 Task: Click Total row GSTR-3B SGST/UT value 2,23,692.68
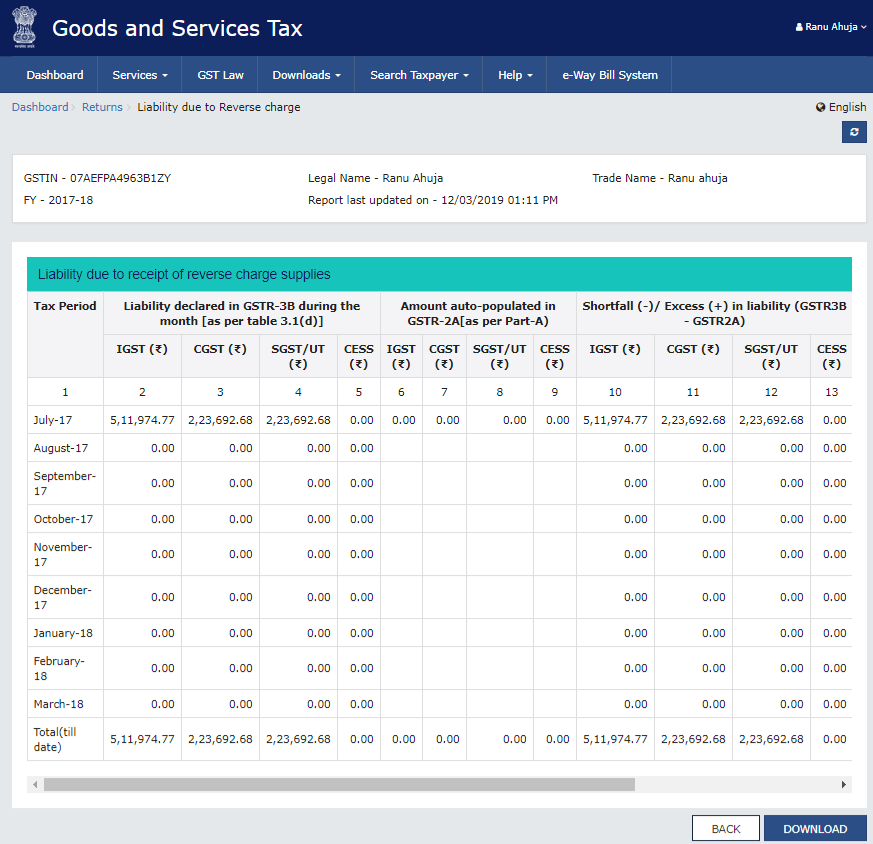(x=298, y=739)
